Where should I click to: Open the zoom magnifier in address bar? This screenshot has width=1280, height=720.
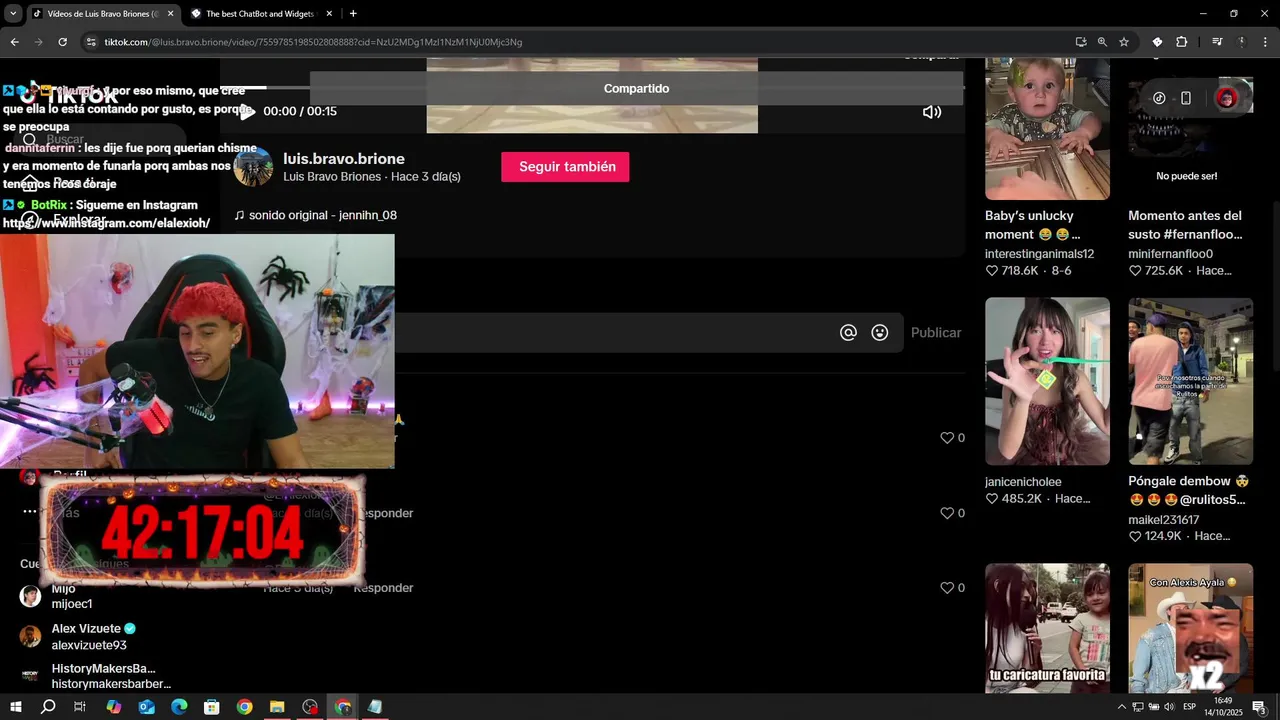(x=1102, y=42)
